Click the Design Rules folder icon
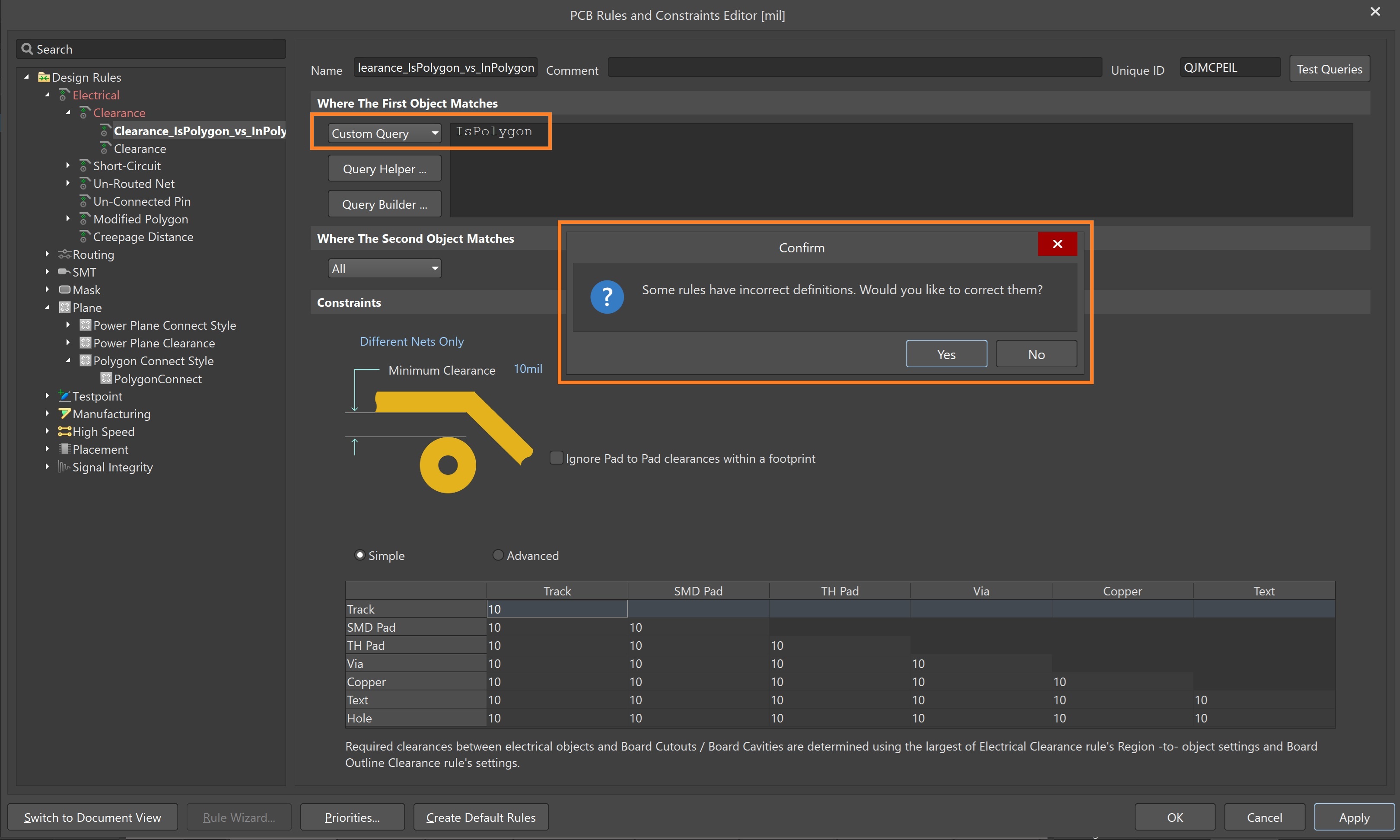The width and height of the screenshot is (1400, 840). coord(44,77)
